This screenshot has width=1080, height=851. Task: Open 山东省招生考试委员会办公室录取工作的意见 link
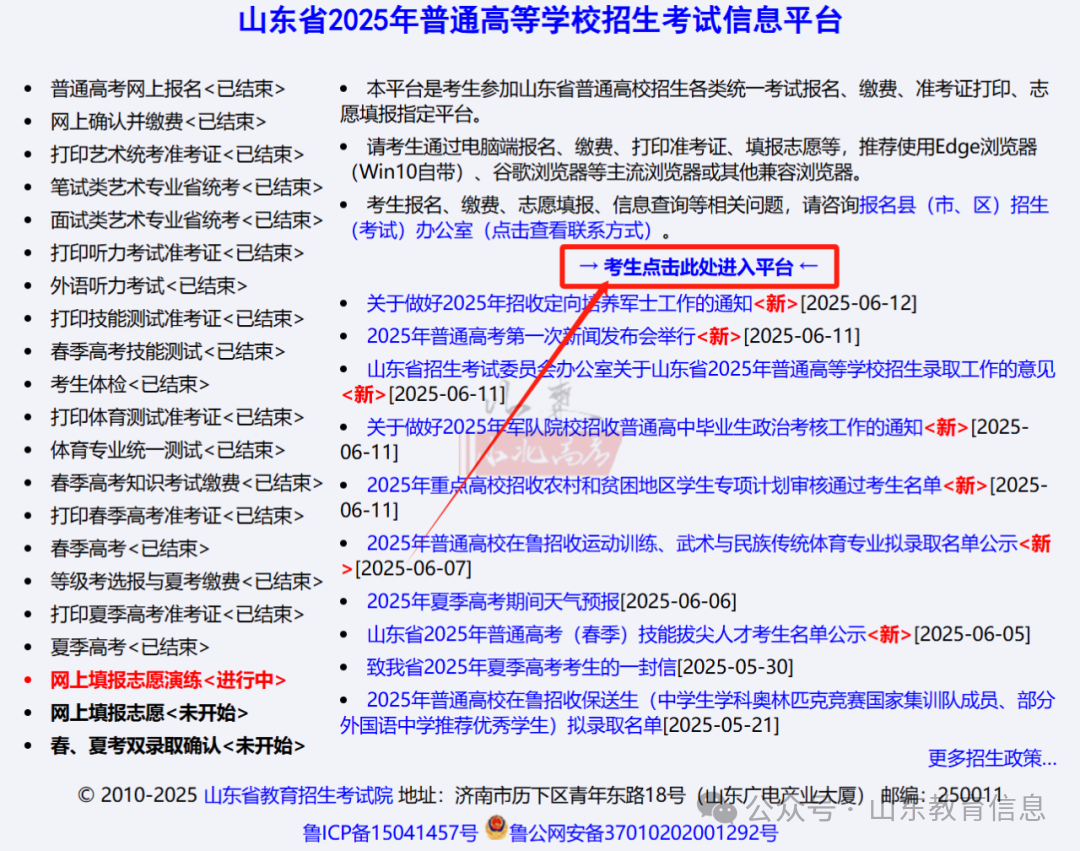pyautogui.click(x=711, y=369)
